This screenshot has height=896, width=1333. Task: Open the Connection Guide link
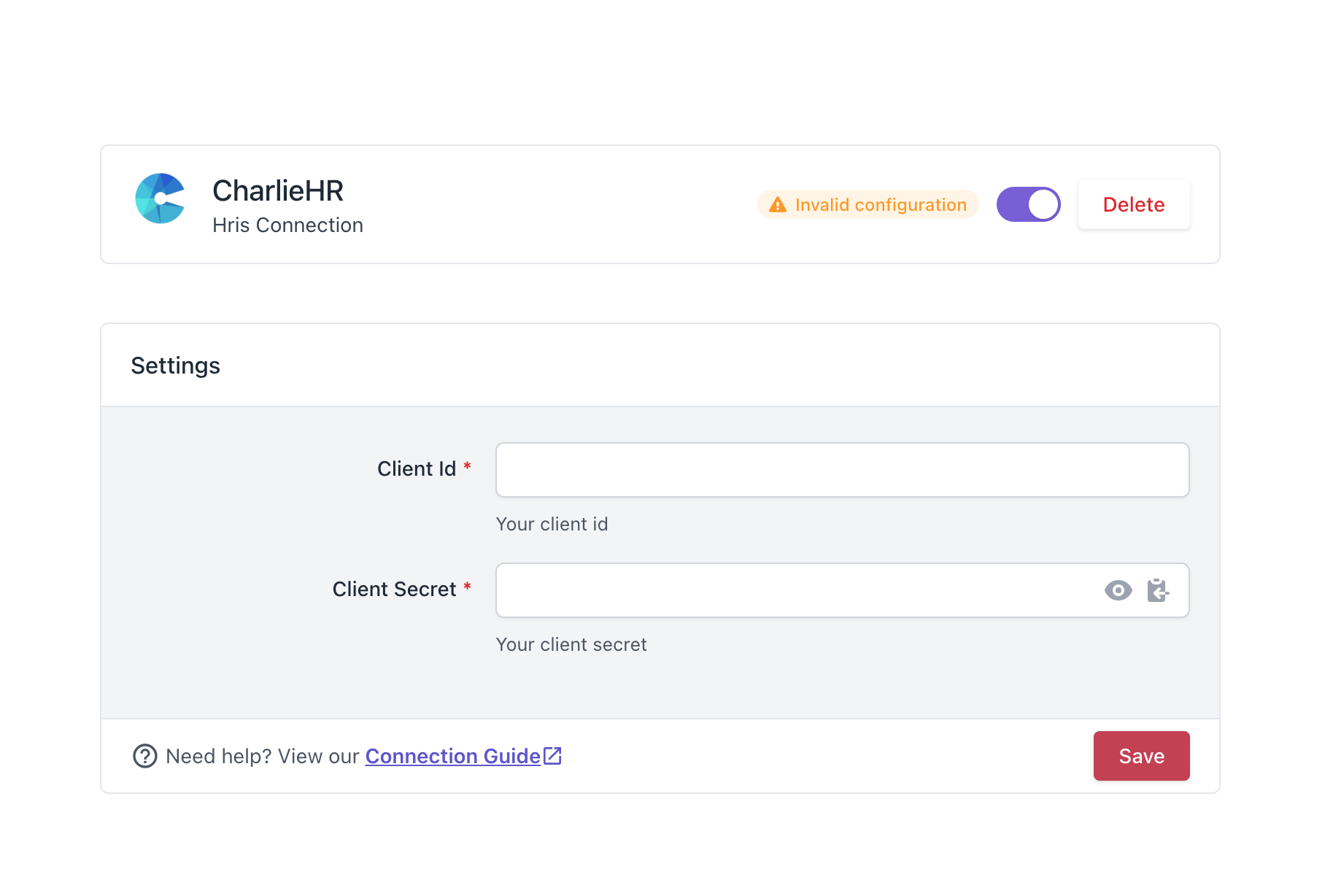(453, 756)
